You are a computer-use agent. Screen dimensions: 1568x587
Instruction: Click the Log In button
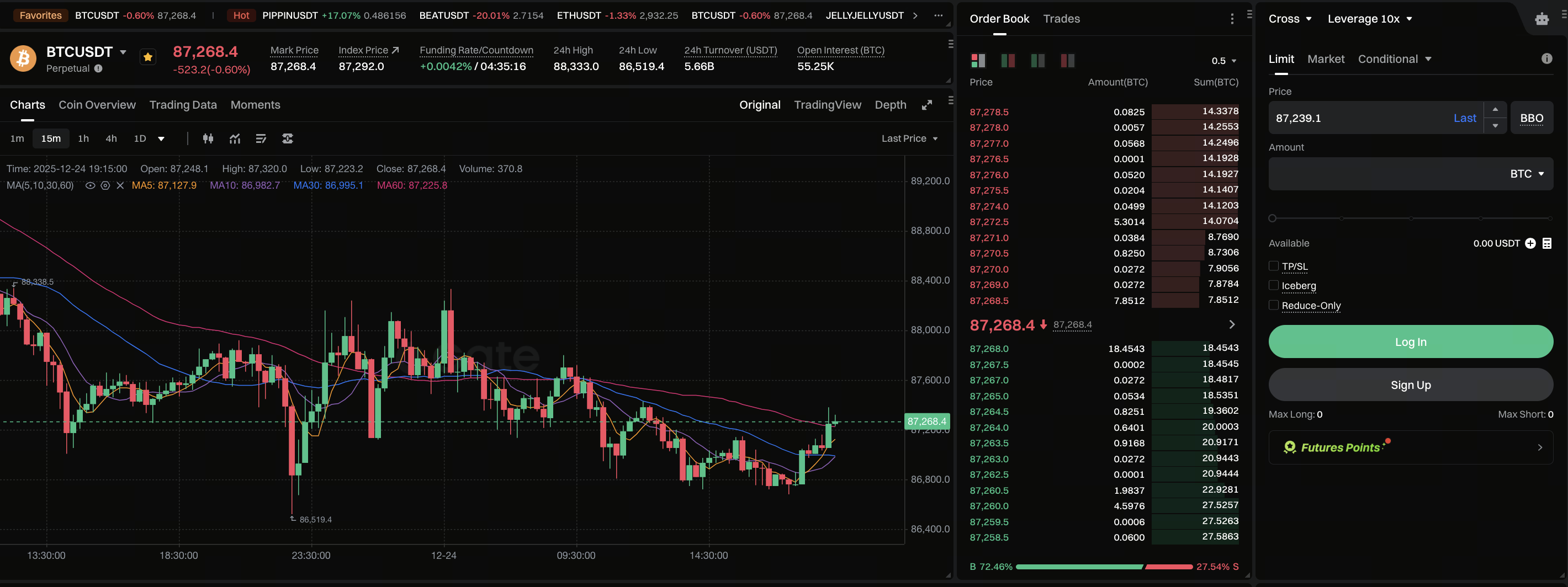pyautogui.click(x=1410, y=342)
